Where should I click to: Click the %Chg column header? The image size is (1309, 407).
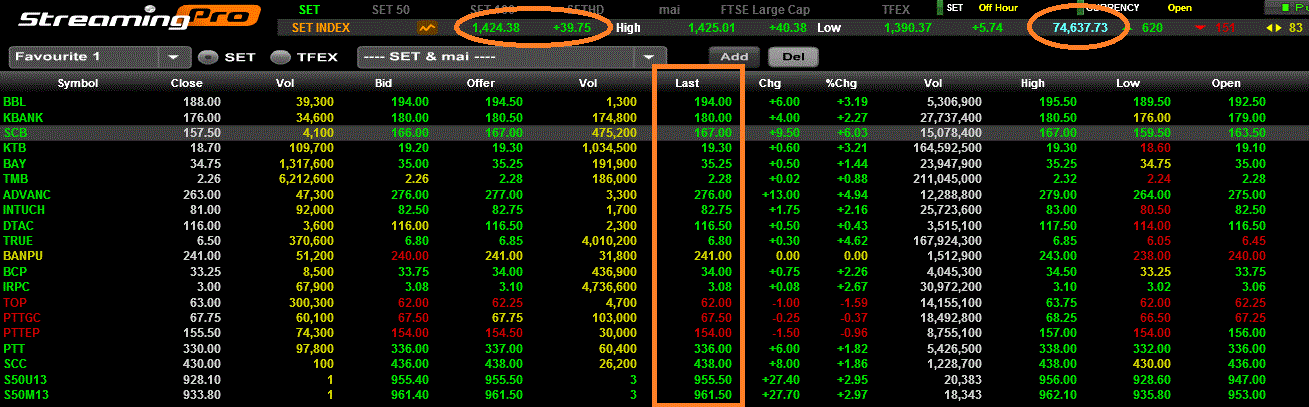click(838, 83)
